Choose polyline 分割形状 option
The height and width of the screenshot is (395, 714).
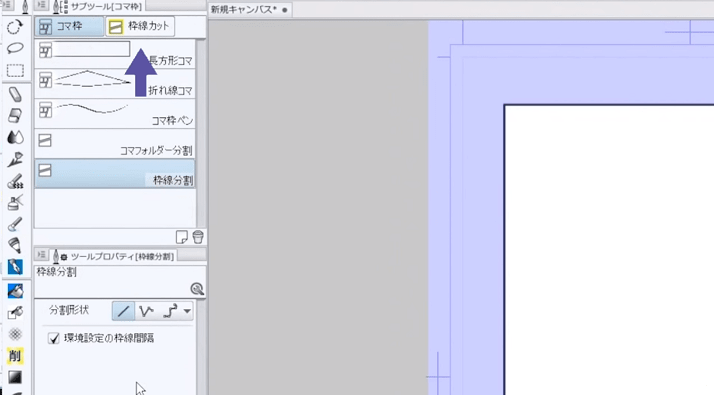click(x=146, y=311)
